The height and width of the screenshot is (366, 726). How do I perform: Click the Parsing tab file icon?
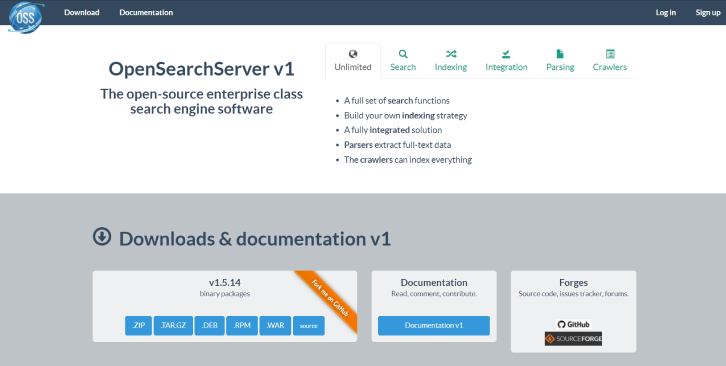pyautogui.click(x=560, y=54)
